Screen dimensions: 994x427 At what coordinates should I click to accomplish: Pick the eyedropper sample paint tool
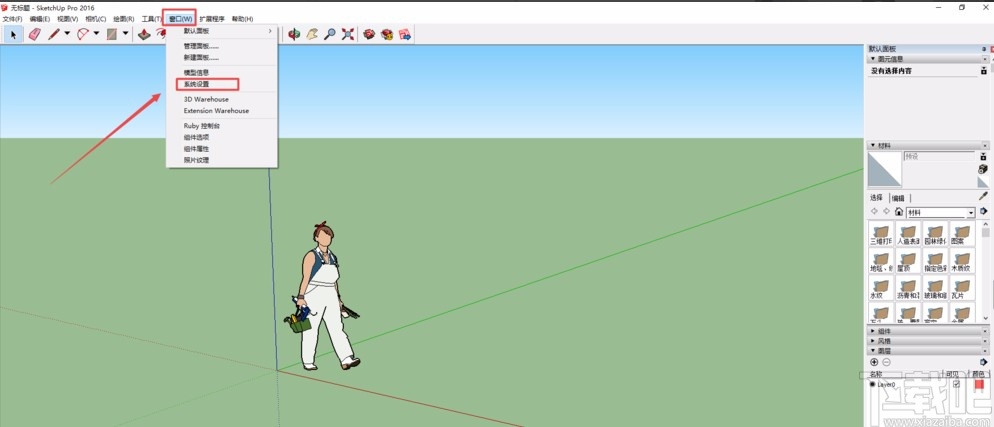pyautogui.click(x=983, y=196)
